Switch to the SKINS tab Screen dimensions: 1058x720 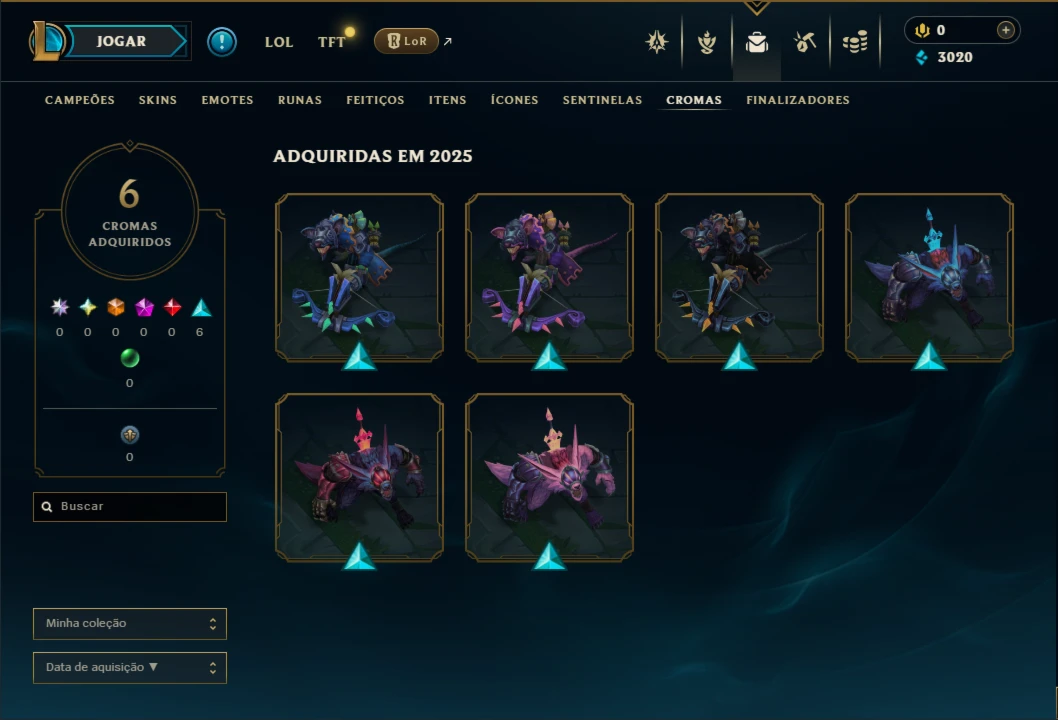coord(158,100)
